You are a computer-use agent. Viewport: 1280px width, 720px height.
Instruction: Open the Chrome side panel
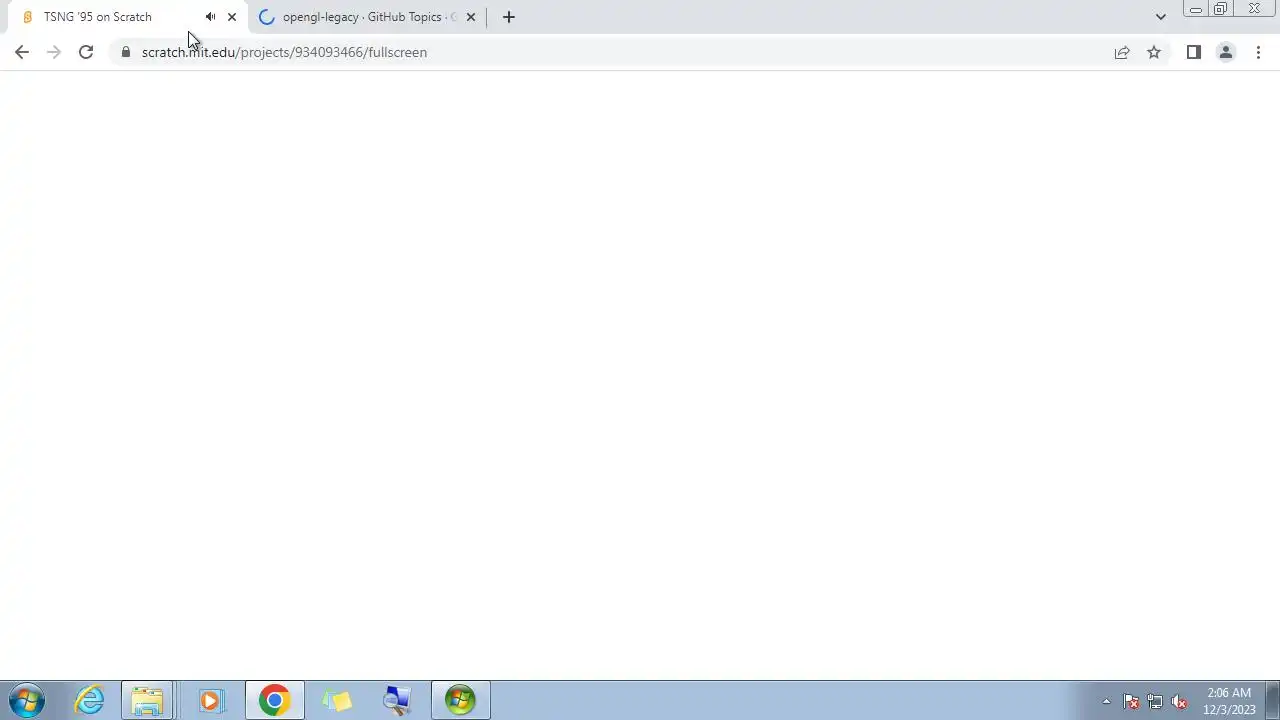coord(1194,52)
